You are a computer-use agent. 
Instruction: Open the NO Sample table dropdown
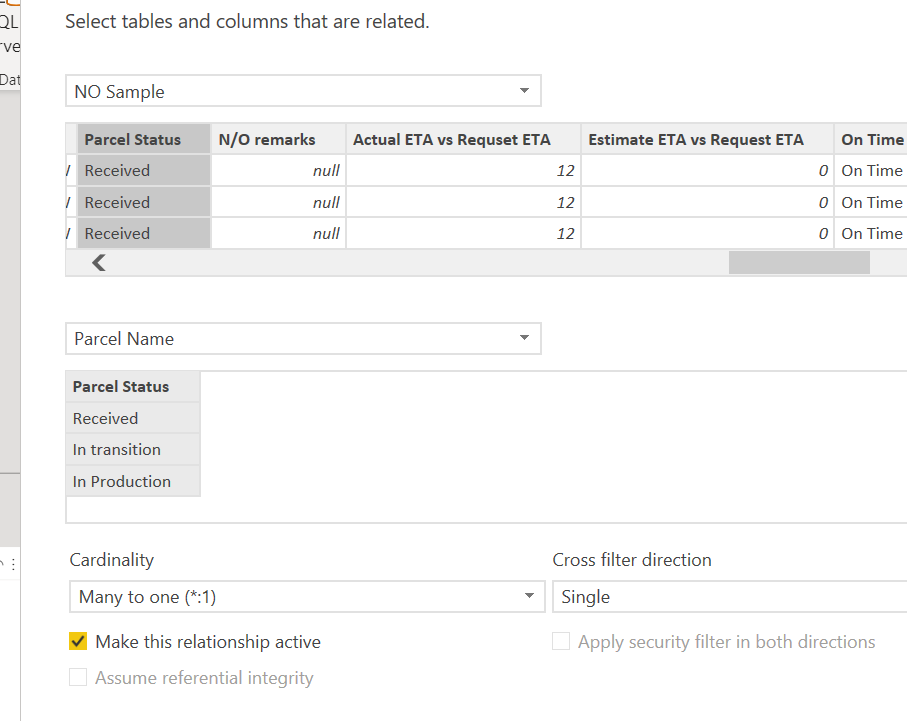pos(303,91)
